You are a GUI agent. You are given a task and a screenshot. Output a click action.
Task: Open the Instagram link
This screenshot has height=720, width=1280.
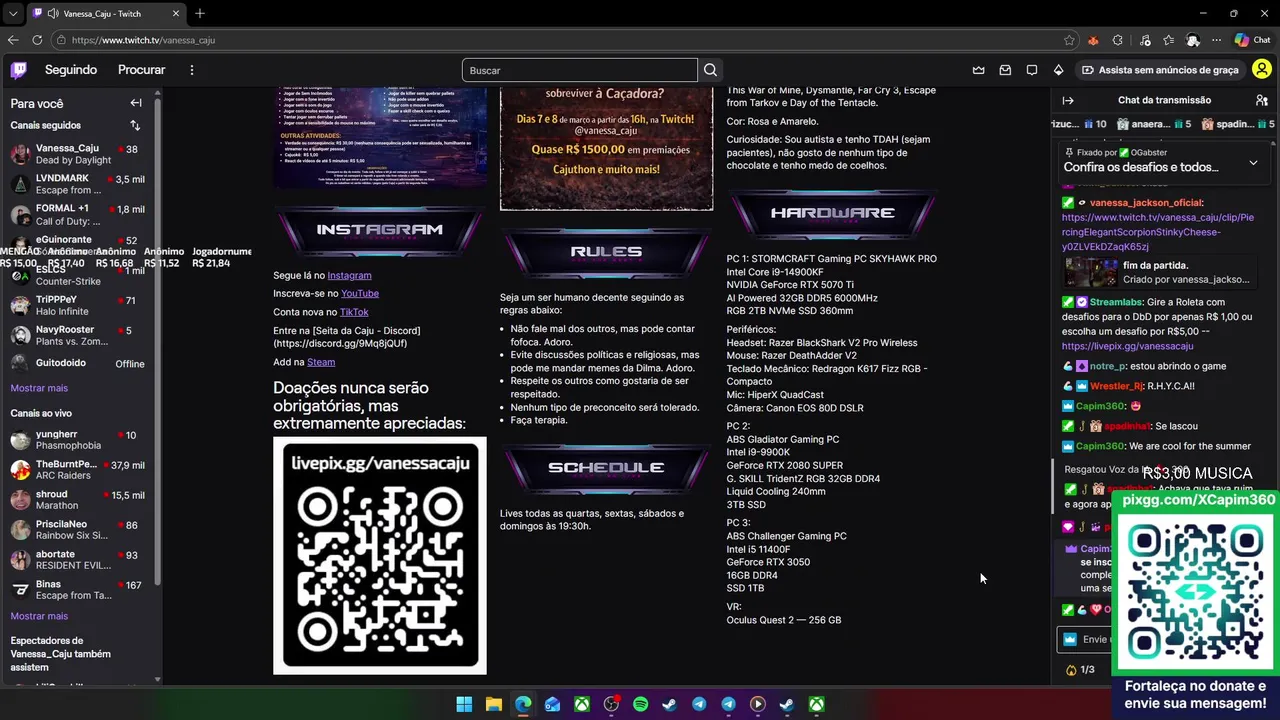pyautogui.click(x=349, y=275)
